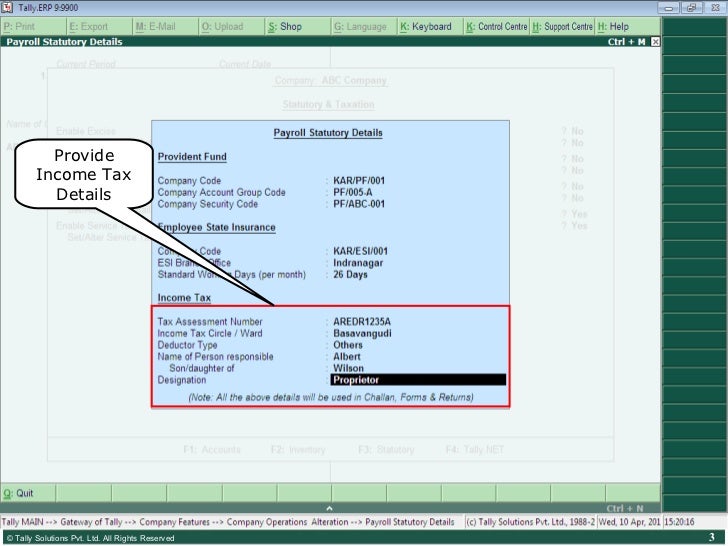Viewport: 728px width, 546px height.
Task: Click the date Wed, 10 Apr in status bar
Action: (x=629, y=522)
